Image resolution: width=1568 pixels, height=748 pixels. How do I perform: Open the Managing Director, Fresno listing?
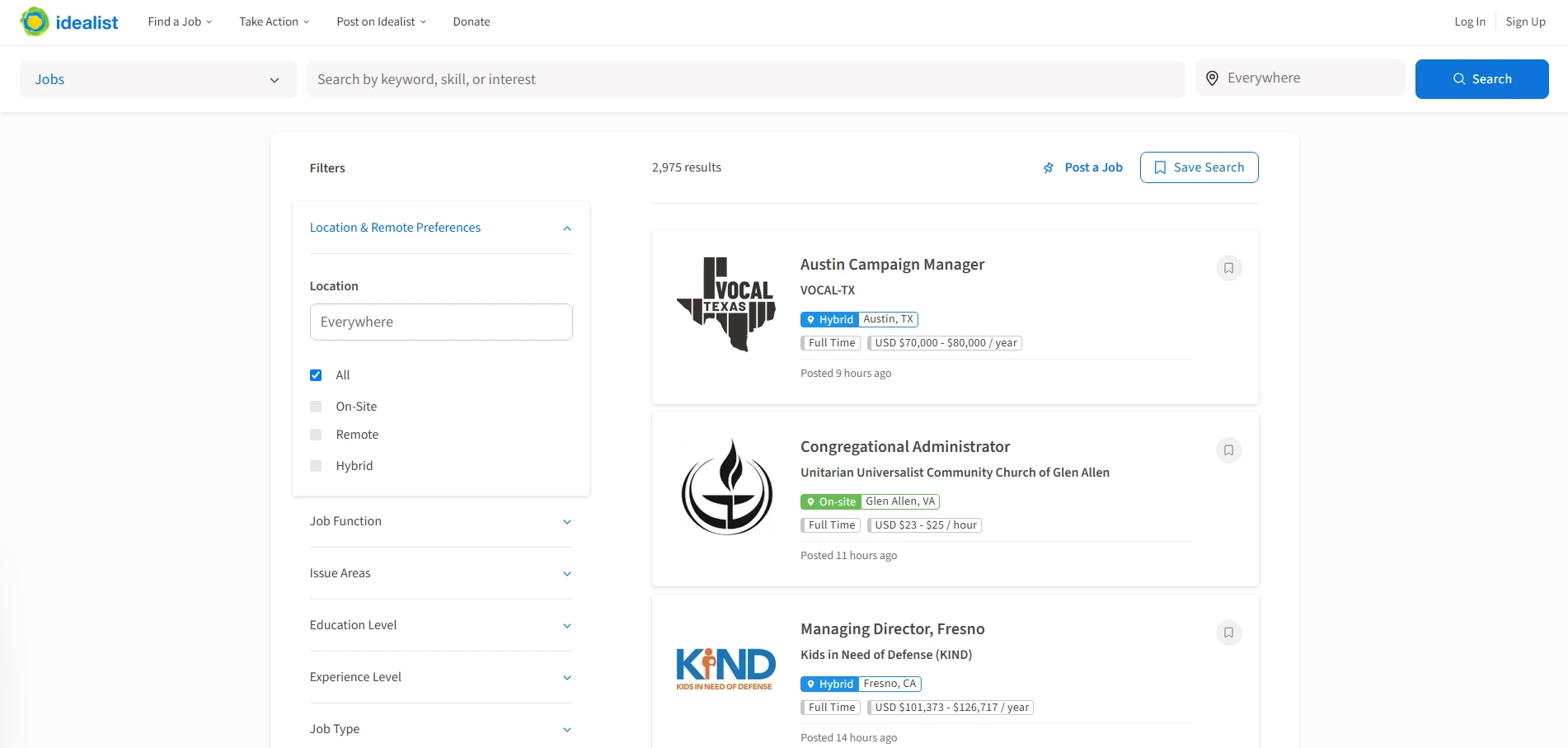(892, 628)
